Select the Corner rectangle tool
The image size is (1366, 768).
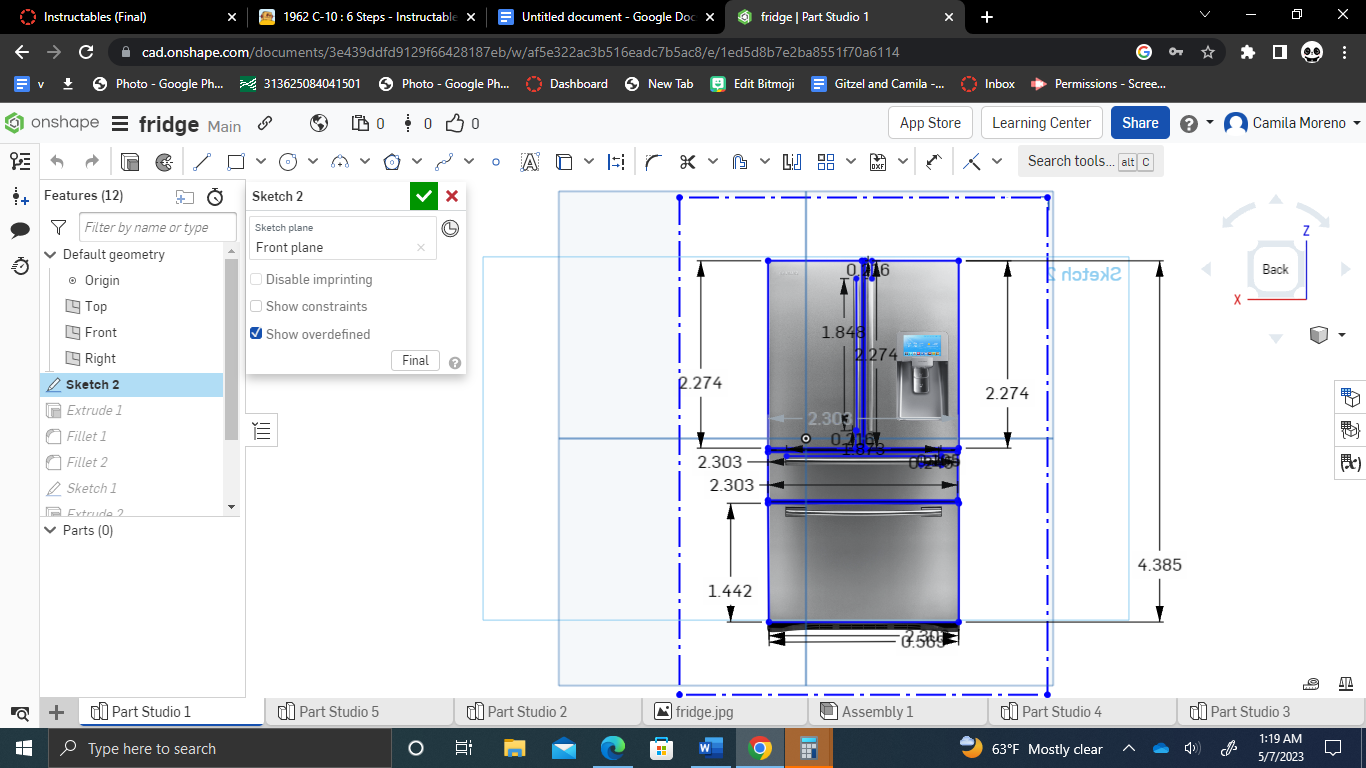tap(236, 160)
